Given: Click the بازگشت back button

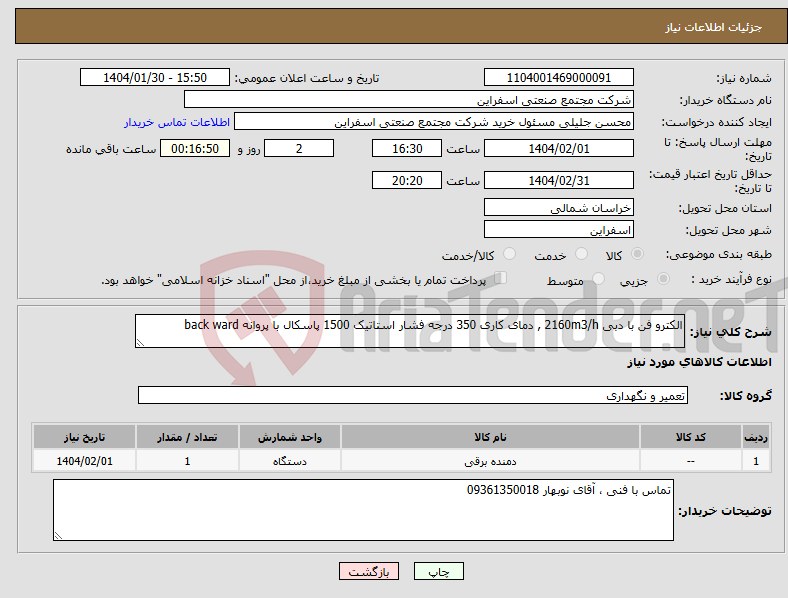Looking at the screenshot, I should point(369,571).
